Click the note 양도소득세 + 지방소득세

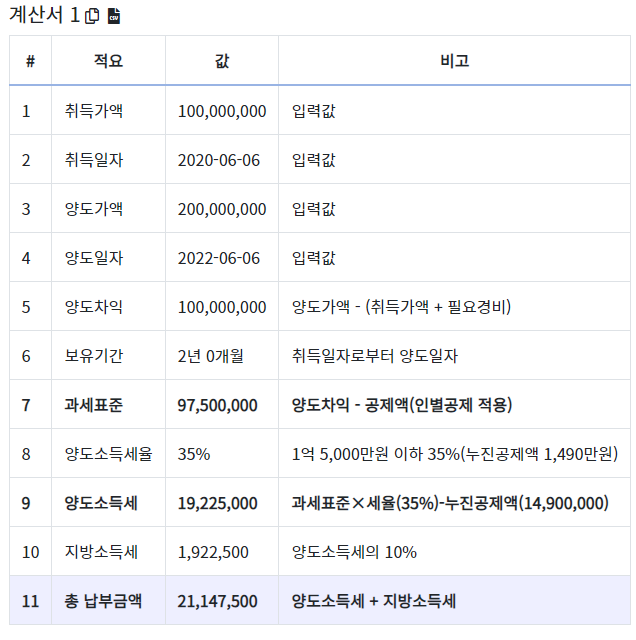(x=374, y=601)
